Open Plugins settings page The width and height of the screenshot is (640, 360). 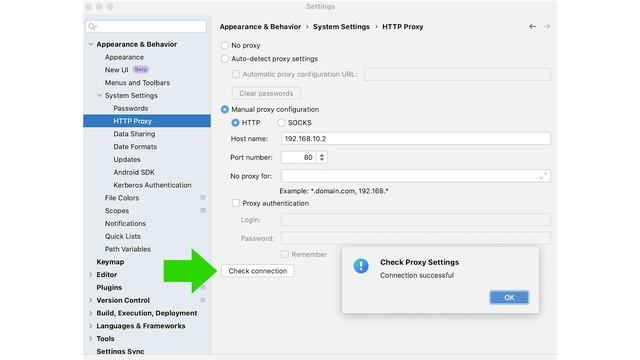pos(109,287)
